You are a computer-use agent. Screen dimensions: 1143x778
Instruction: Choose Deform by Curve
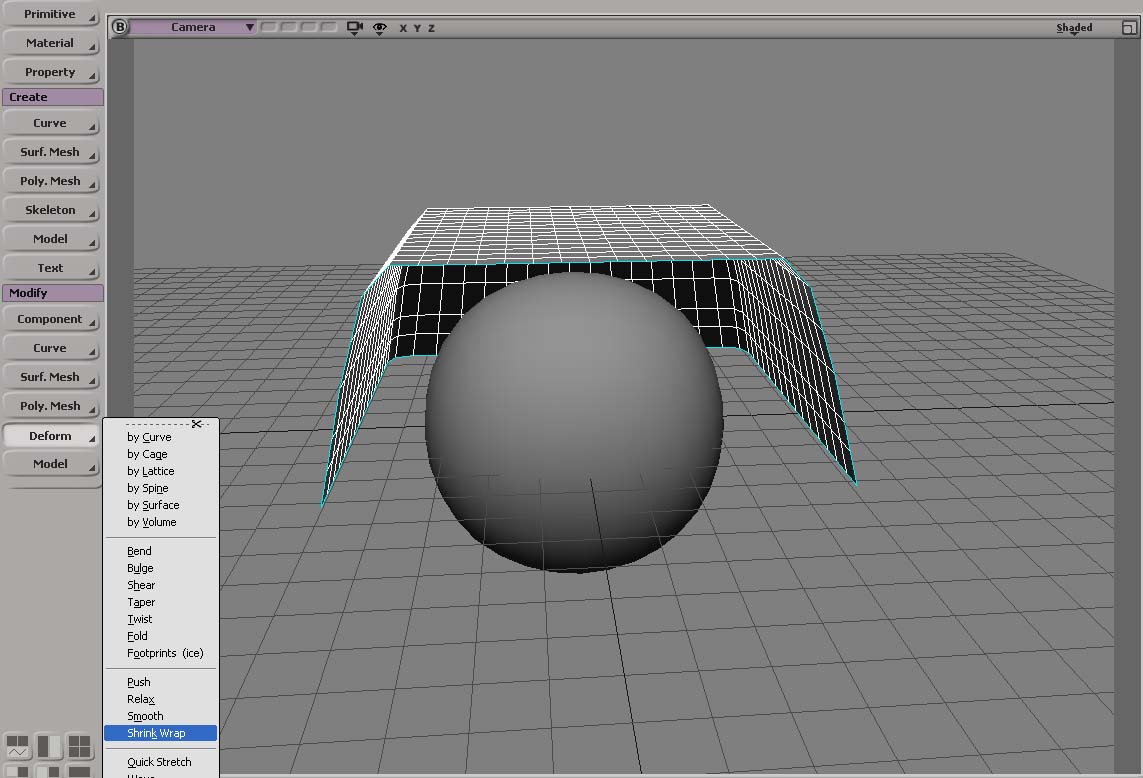click(x=160, y=437)
